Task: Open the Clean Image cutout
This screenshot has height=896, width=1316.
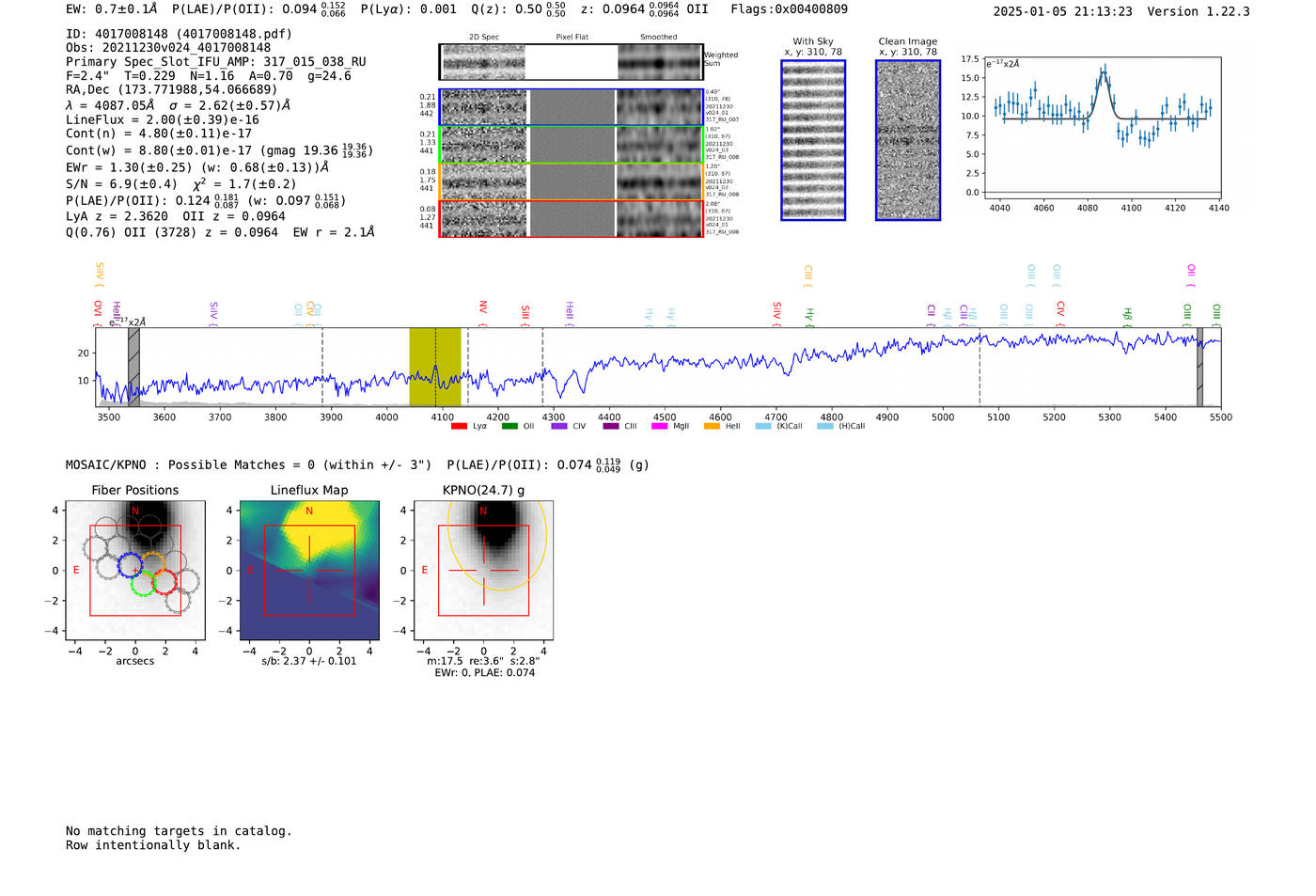Action: (908, 140)
